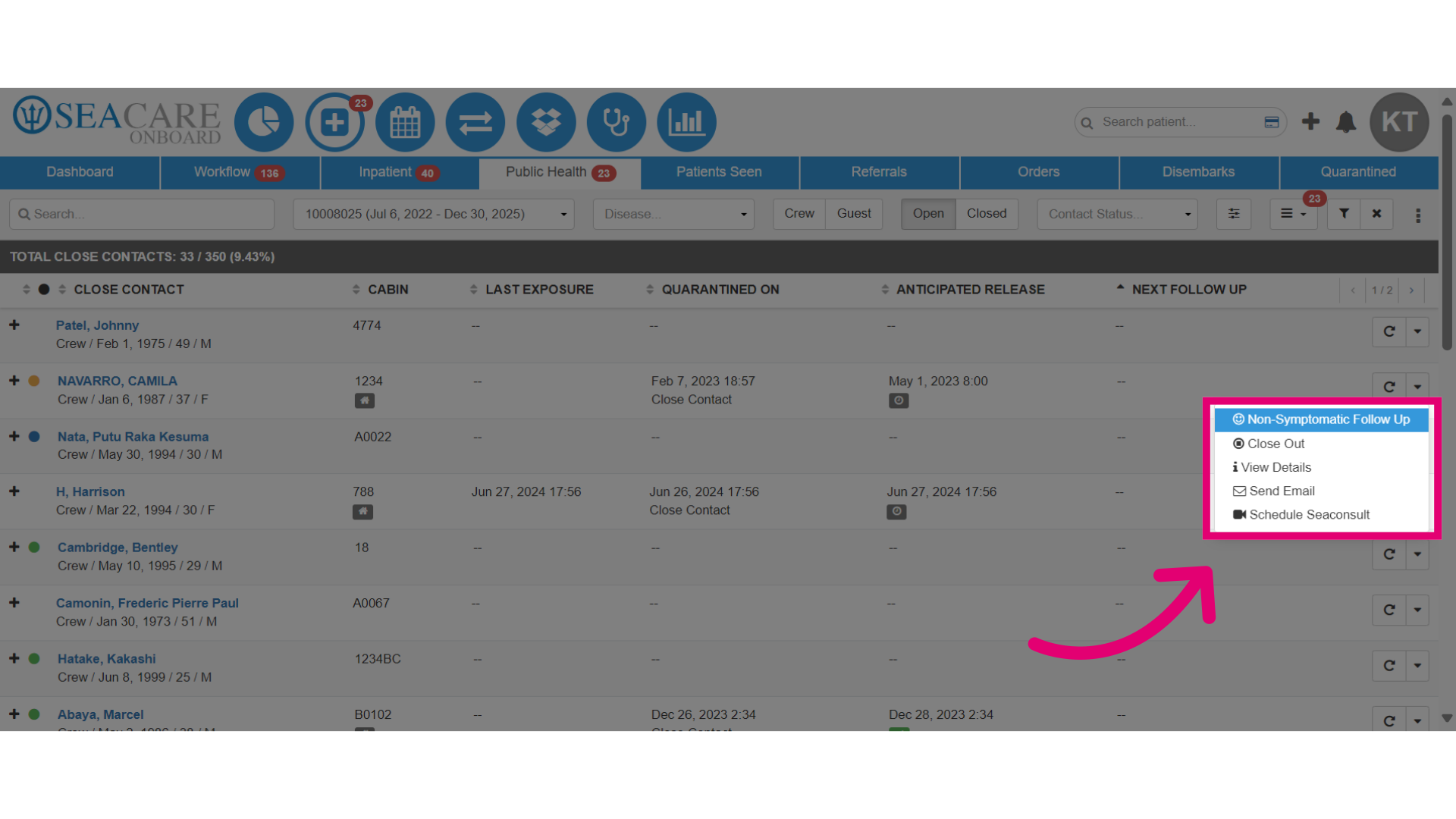Open the Camonin row action dropdown arrow

(1417, 610)
